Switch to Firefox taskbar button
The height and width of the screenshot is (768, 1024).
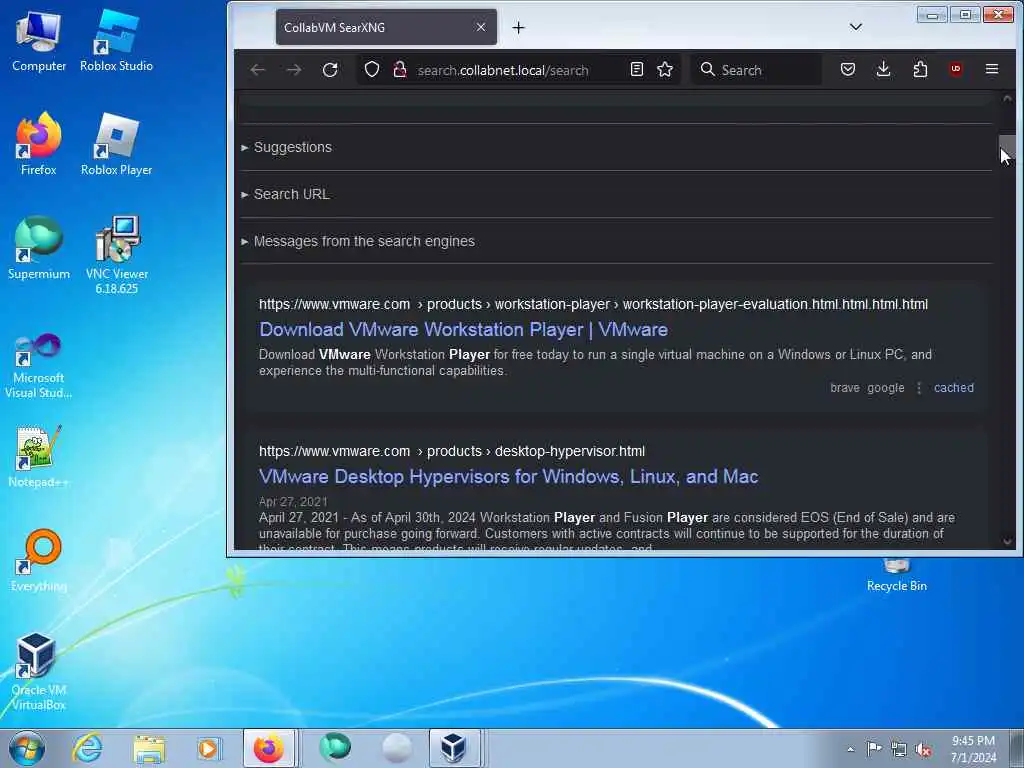269,748
